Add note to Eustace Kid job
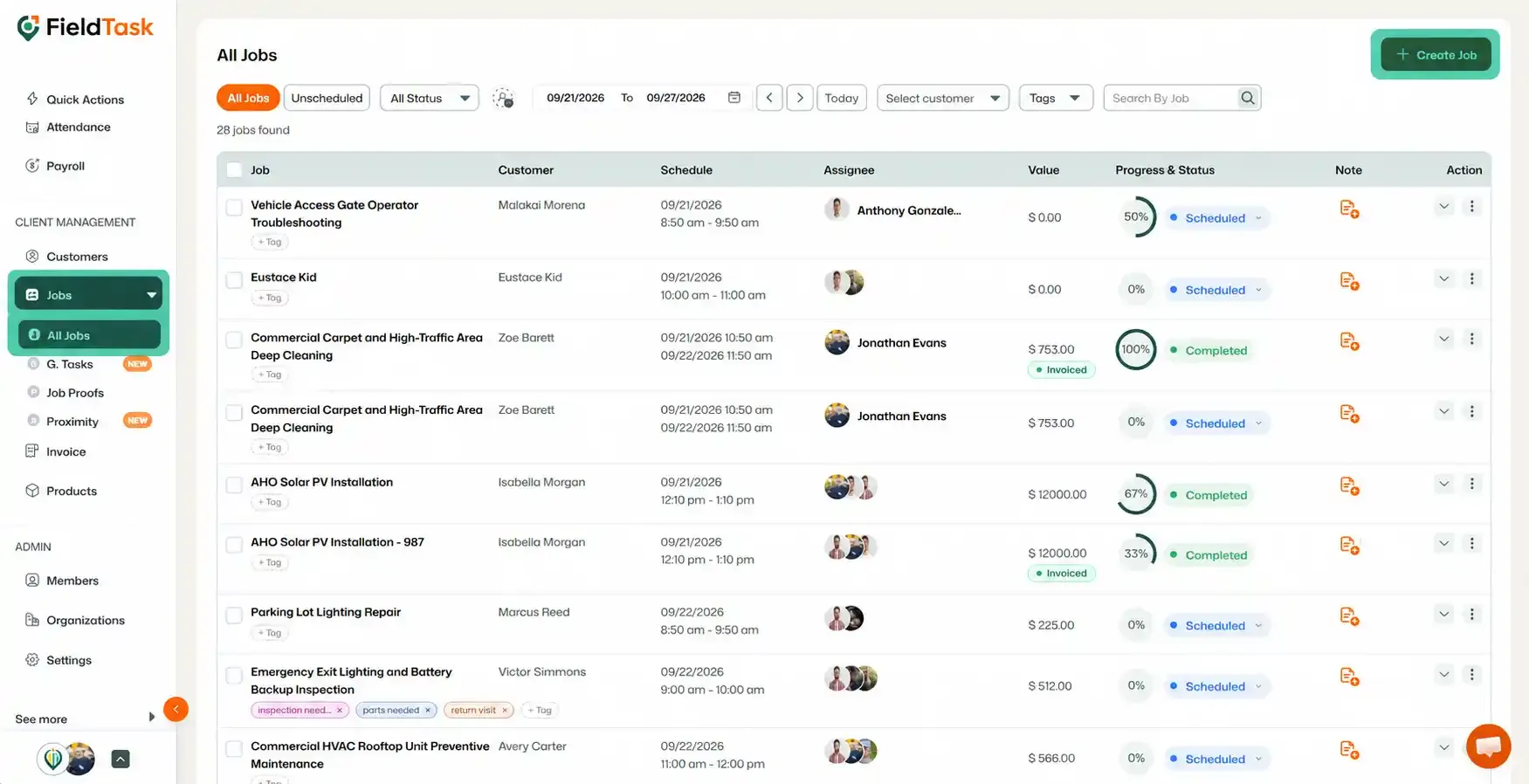Viewport: 1529px width, 784px height. coord(1349,282)
